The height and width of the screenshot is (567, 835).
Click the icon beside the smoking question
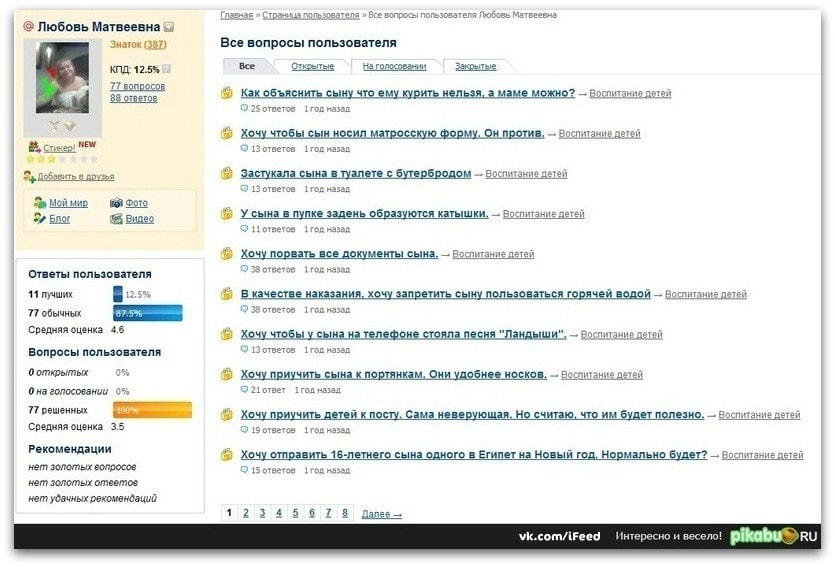coord(227,93)
